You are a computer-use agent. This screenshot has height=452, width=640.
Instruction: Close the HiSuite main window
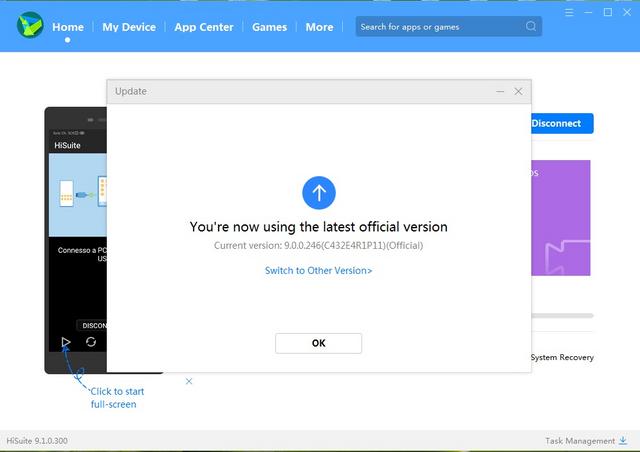[x=627, y=13]
